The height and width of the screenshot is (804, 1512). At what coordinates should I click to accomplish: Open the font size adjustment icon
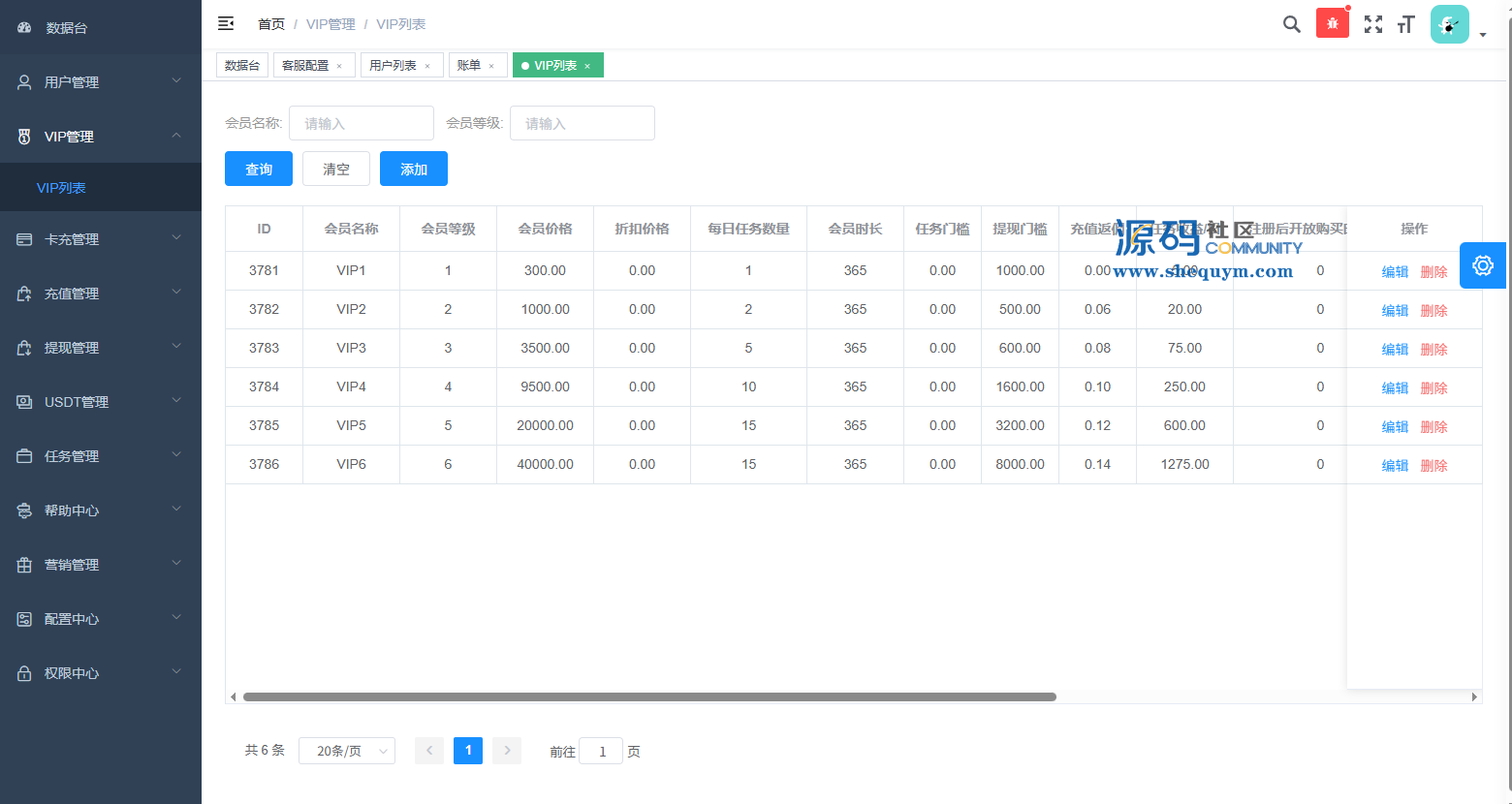click(x=1406, y=24)
